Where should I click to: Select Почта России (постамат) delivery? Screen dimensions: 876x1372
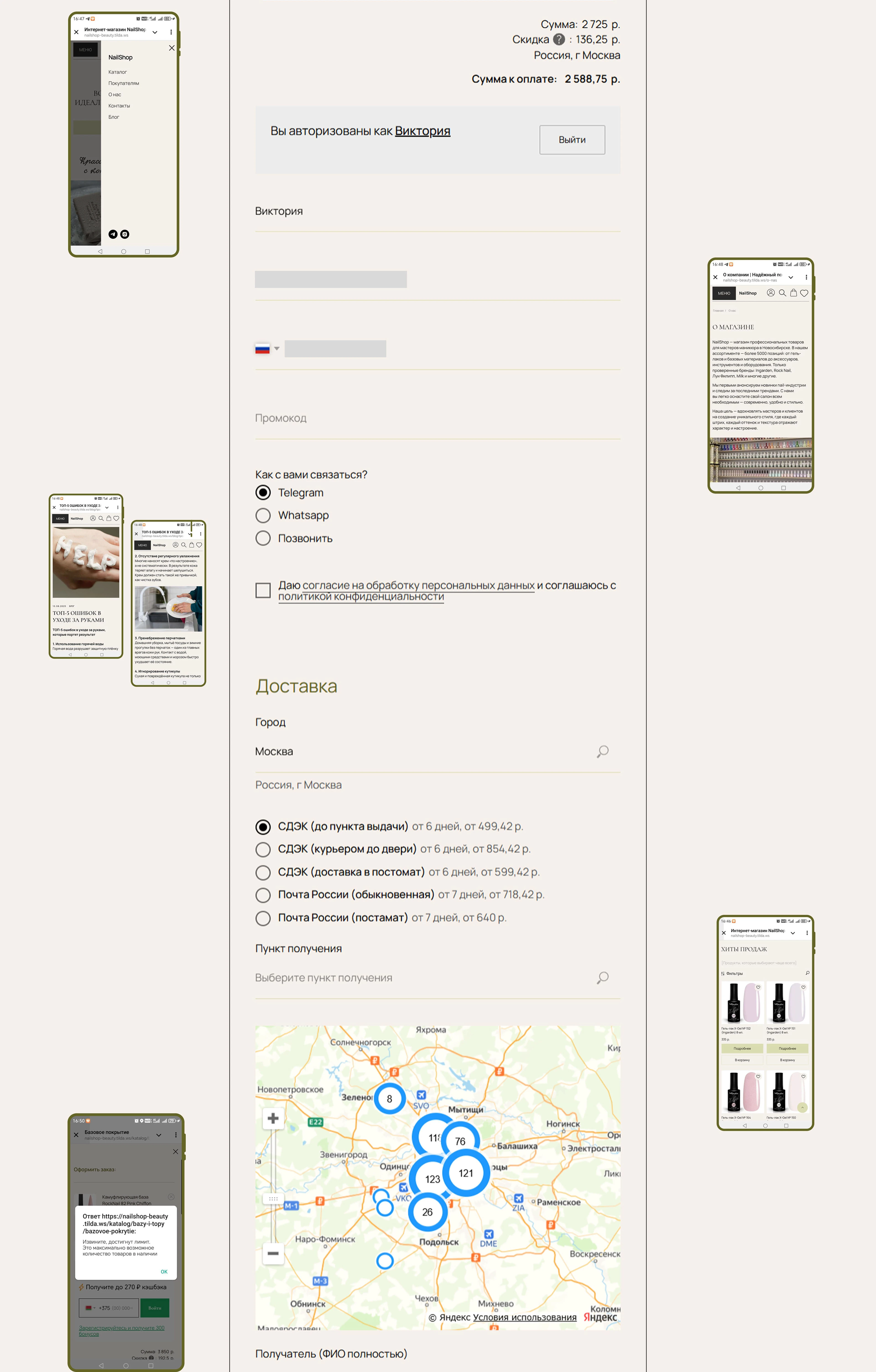coord(263,918)
